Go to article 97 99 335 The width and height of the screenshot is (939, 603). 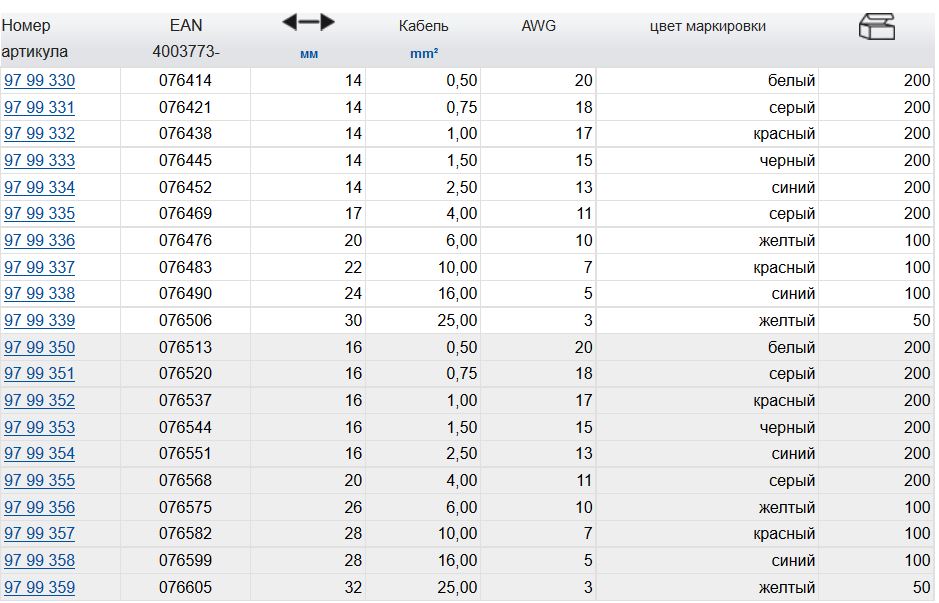point(39,214)
